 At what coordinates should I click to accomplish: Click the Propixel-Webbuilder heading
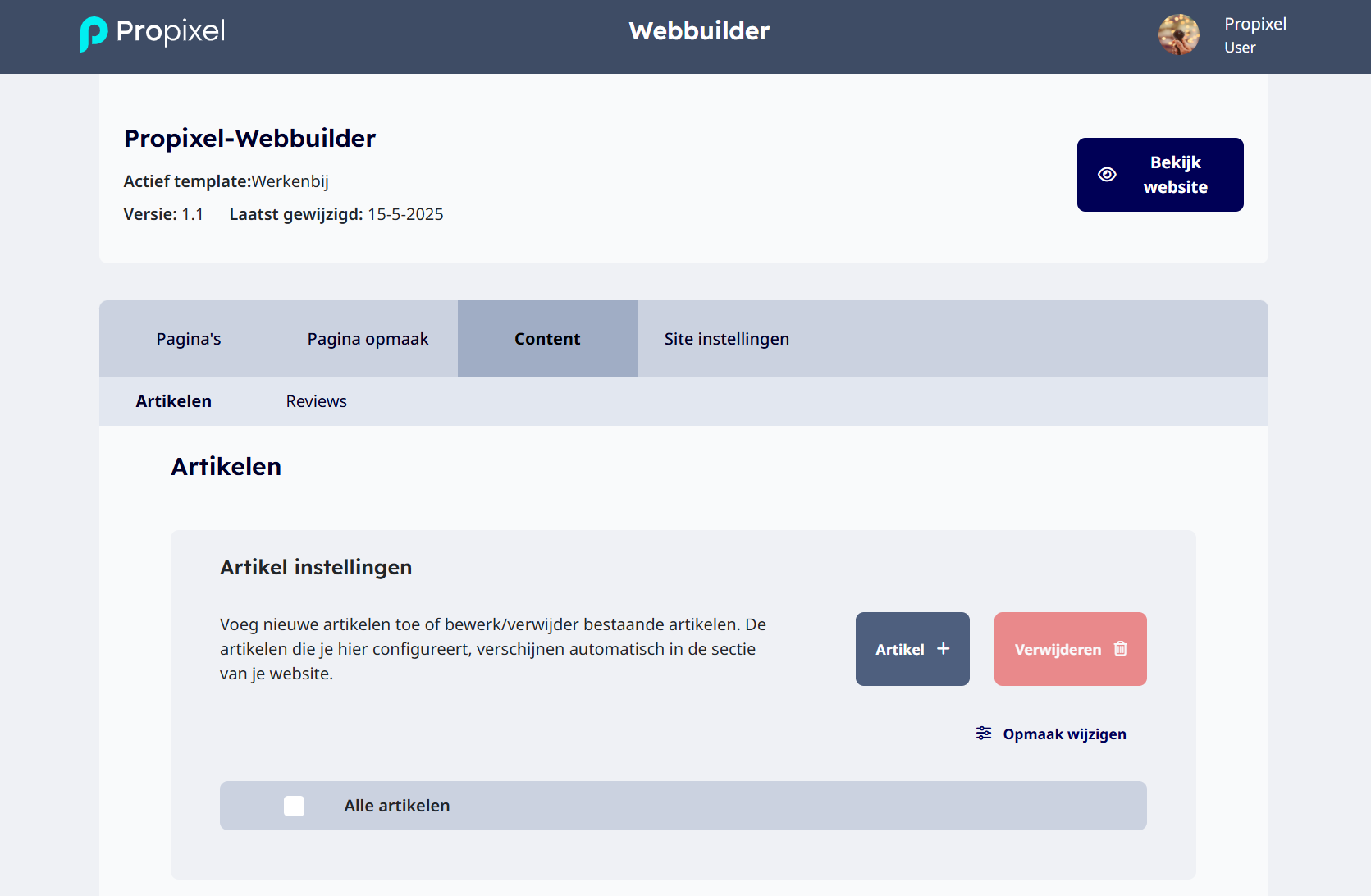(x=250, y=139)
